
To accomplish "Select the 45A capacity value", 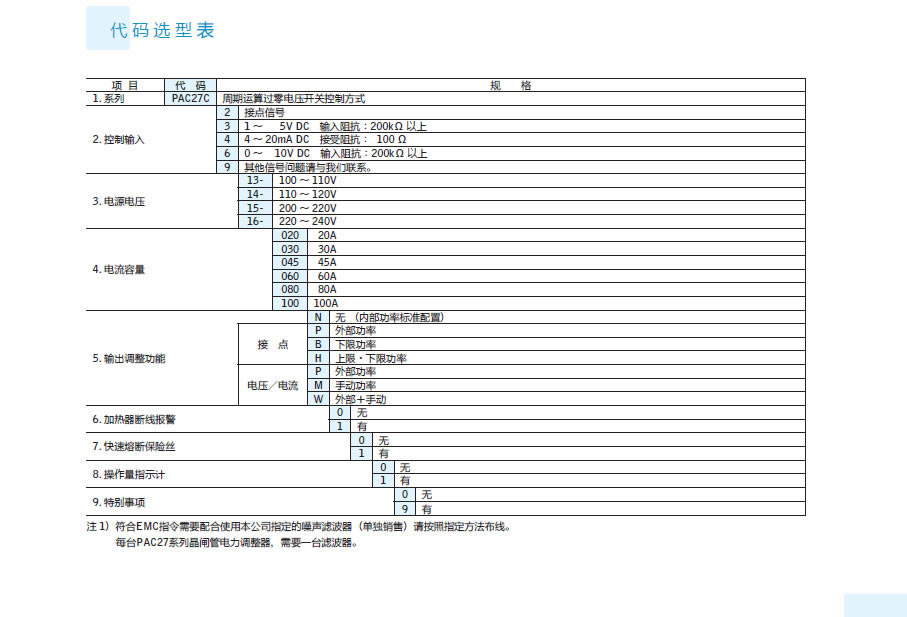I will click(327, 263).
